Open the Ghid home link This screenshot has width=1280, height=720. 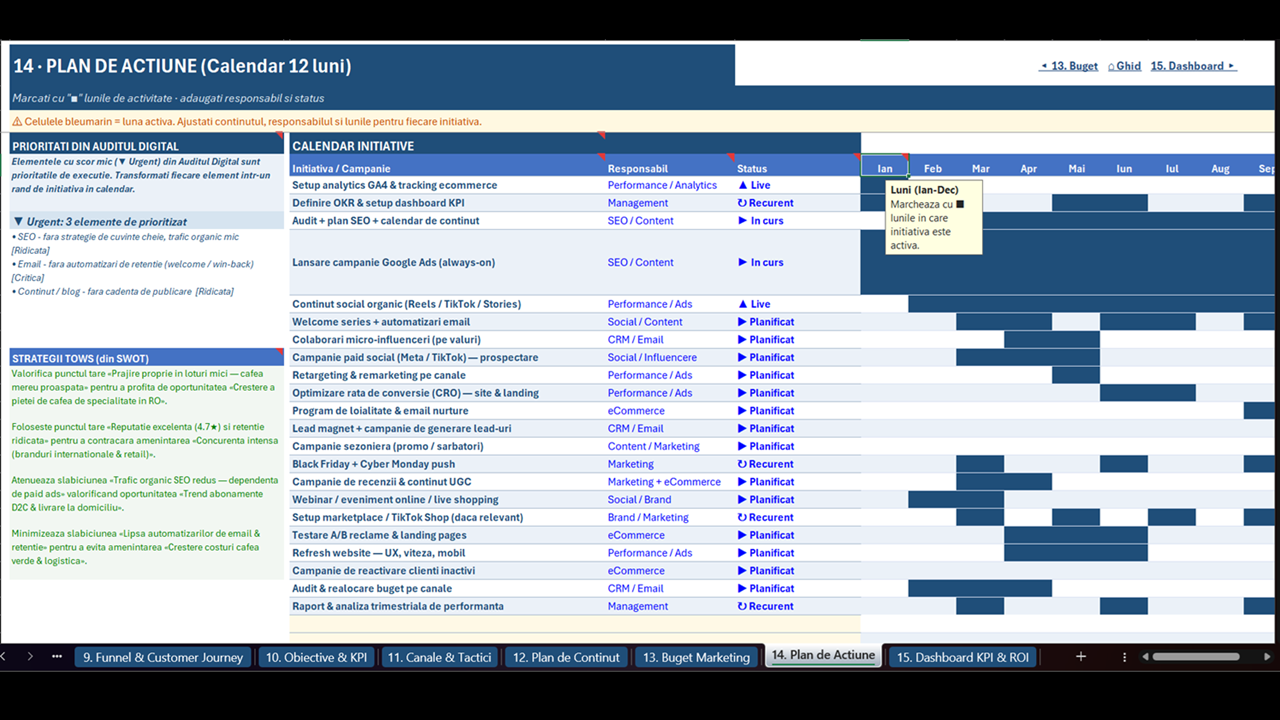1124,66
